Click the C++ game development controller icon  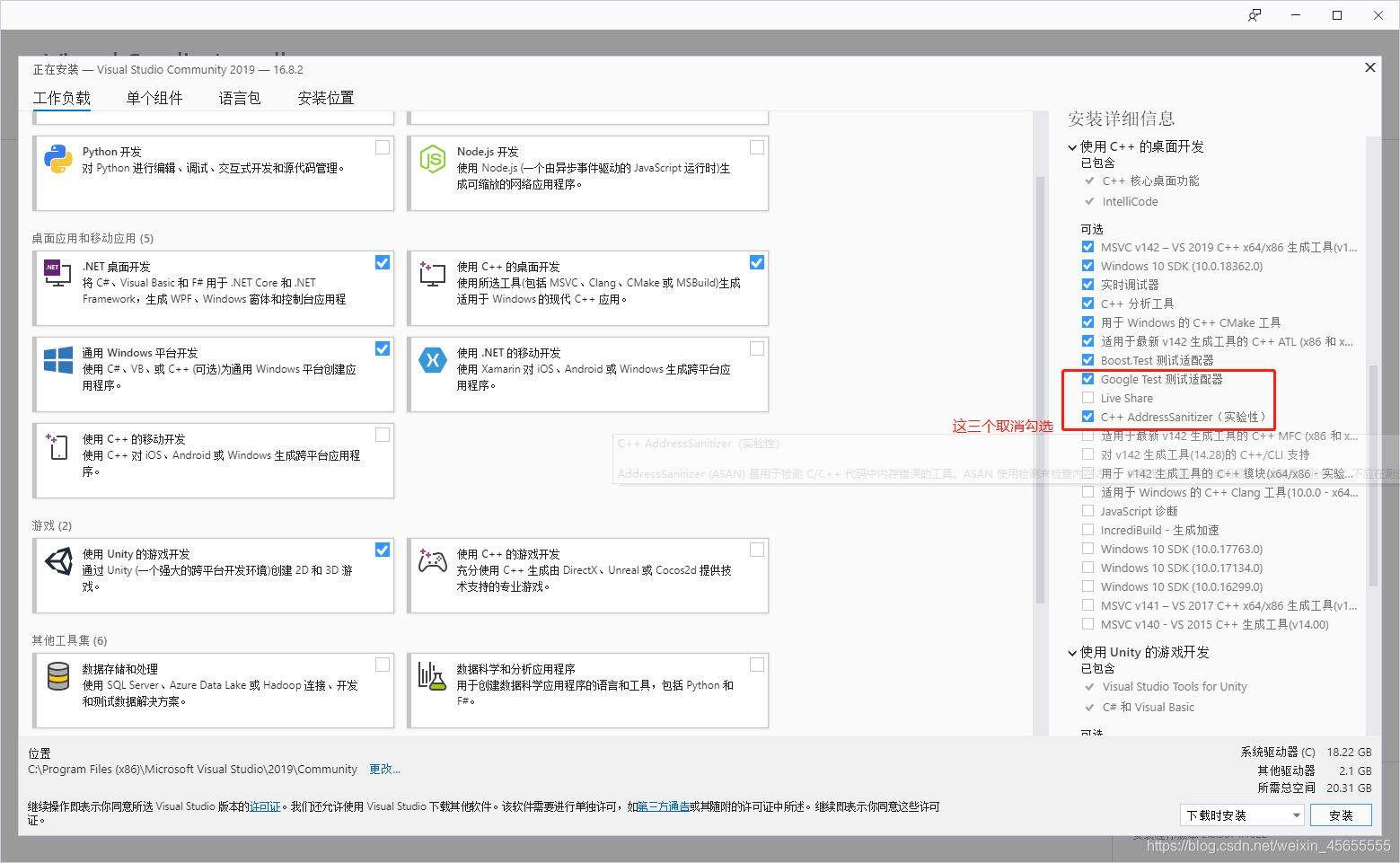pos(433,561)
